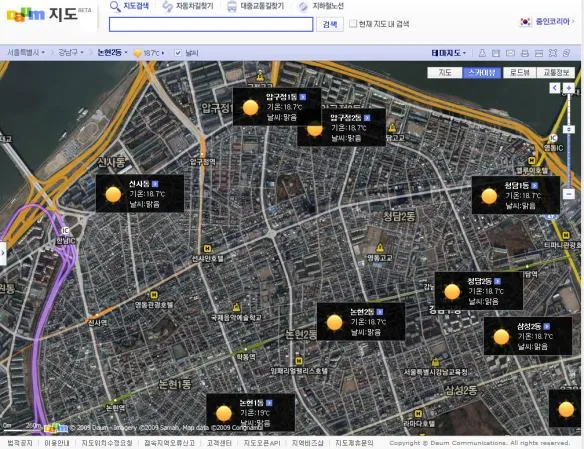The width and height of the screenshot is (584, 449).
Task: Click the sun icon on the 청담1동 weather card
Action: [489, 196]
